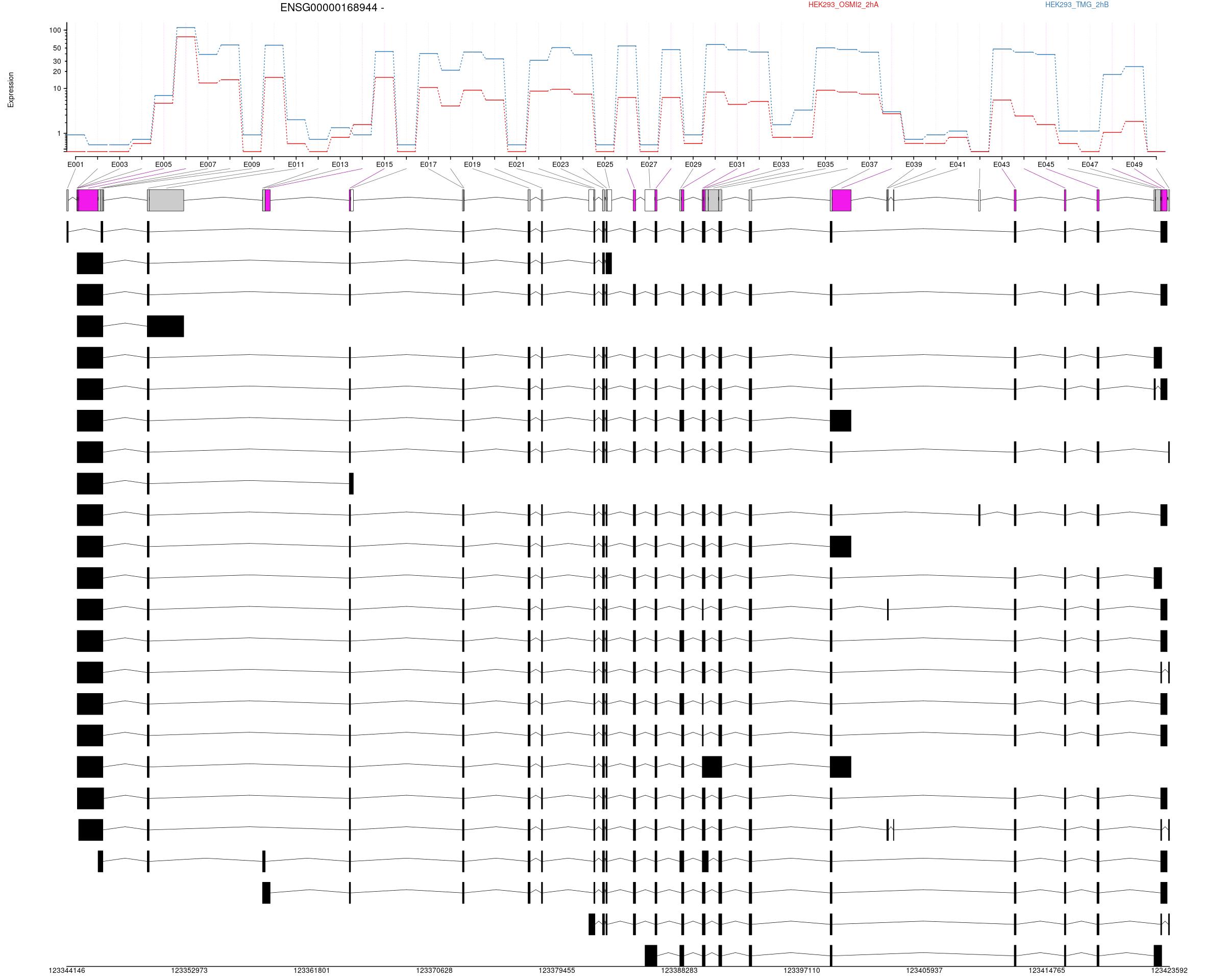Click genomic coordinate 123352973
Screen dimensions: 1225x980
point(189,971)
